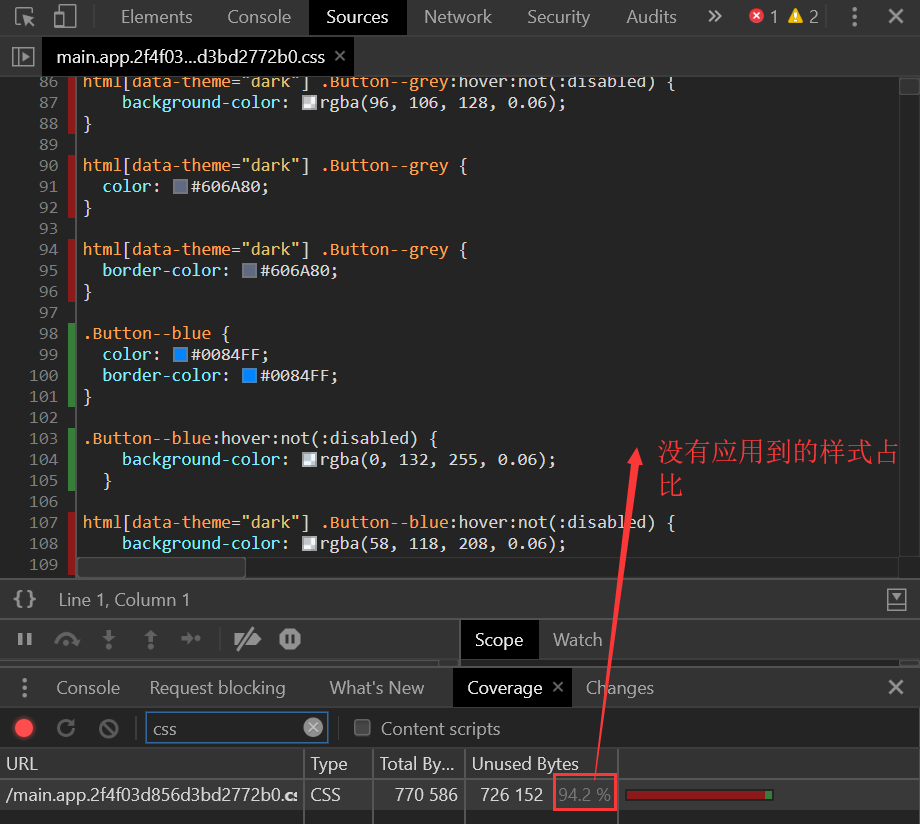Sort coverage by Type column

(x=339, y=764)
